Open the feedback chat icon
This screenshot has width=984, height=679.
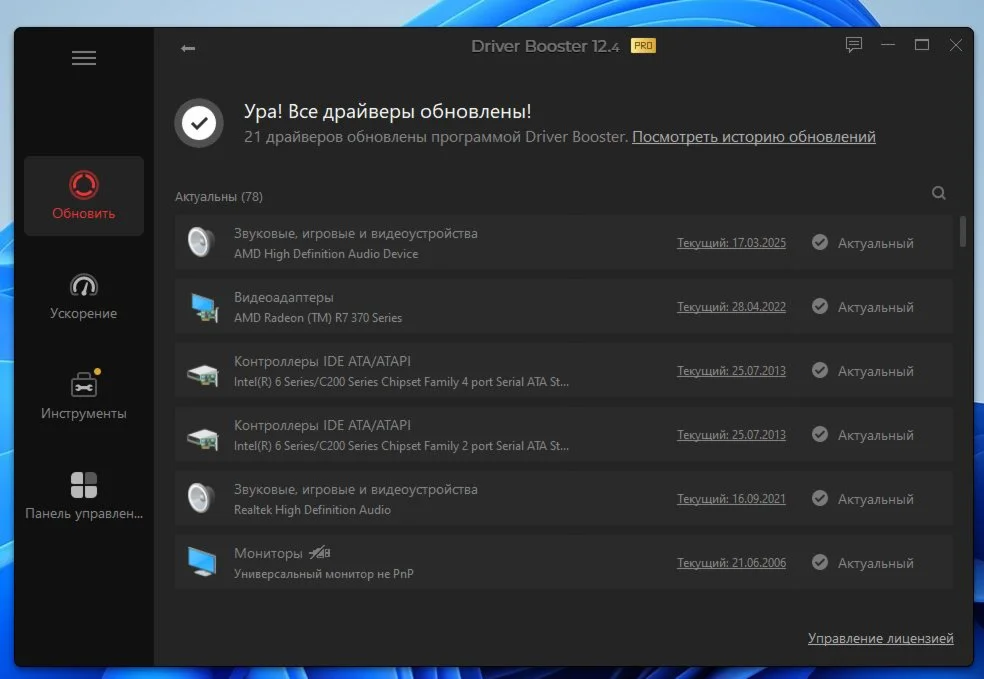click(x=853, y=45)
